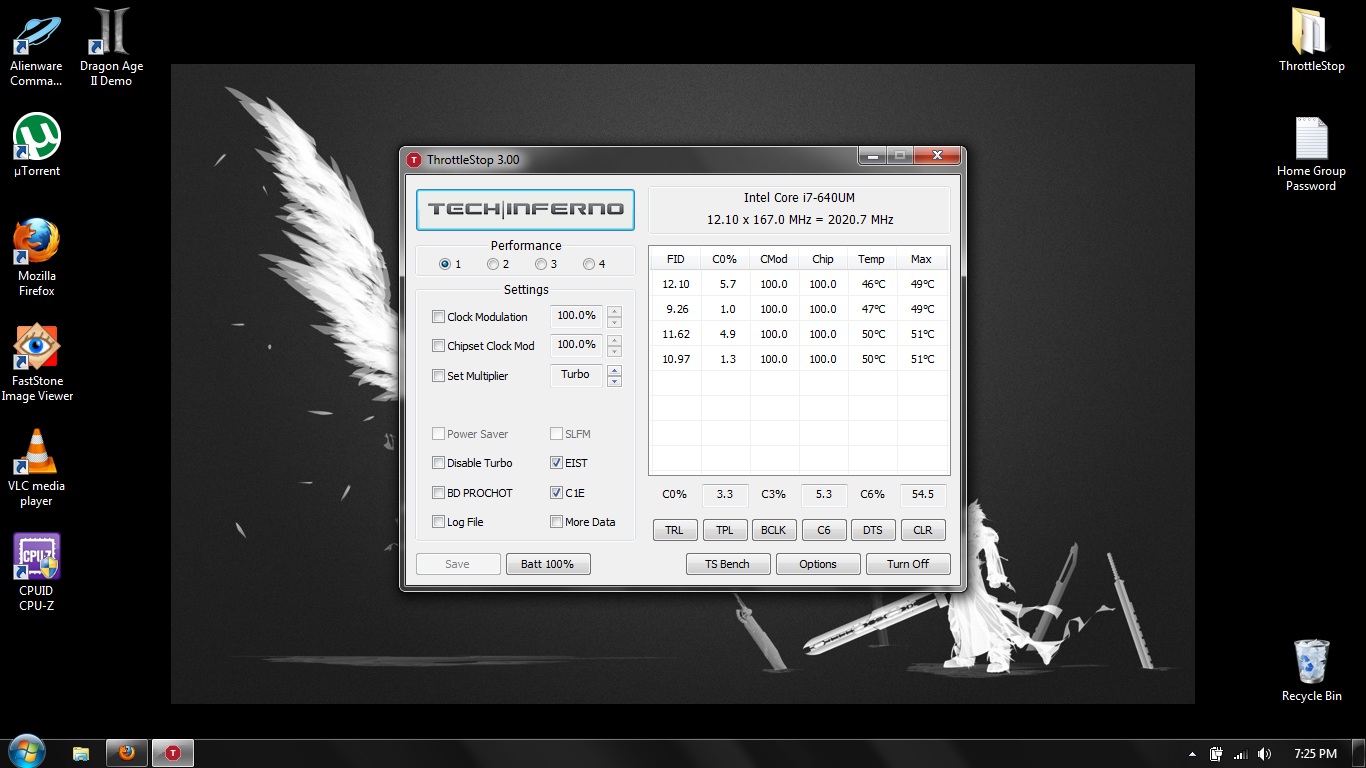Click the BCLK button
The height and width of the screenshot is (768, 1366).
(x=774, y=530)
